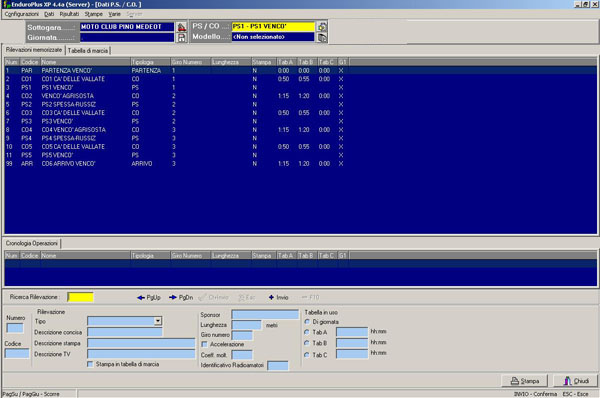Select row C04 VENCO' AGRISOSTA

point(300,130)
